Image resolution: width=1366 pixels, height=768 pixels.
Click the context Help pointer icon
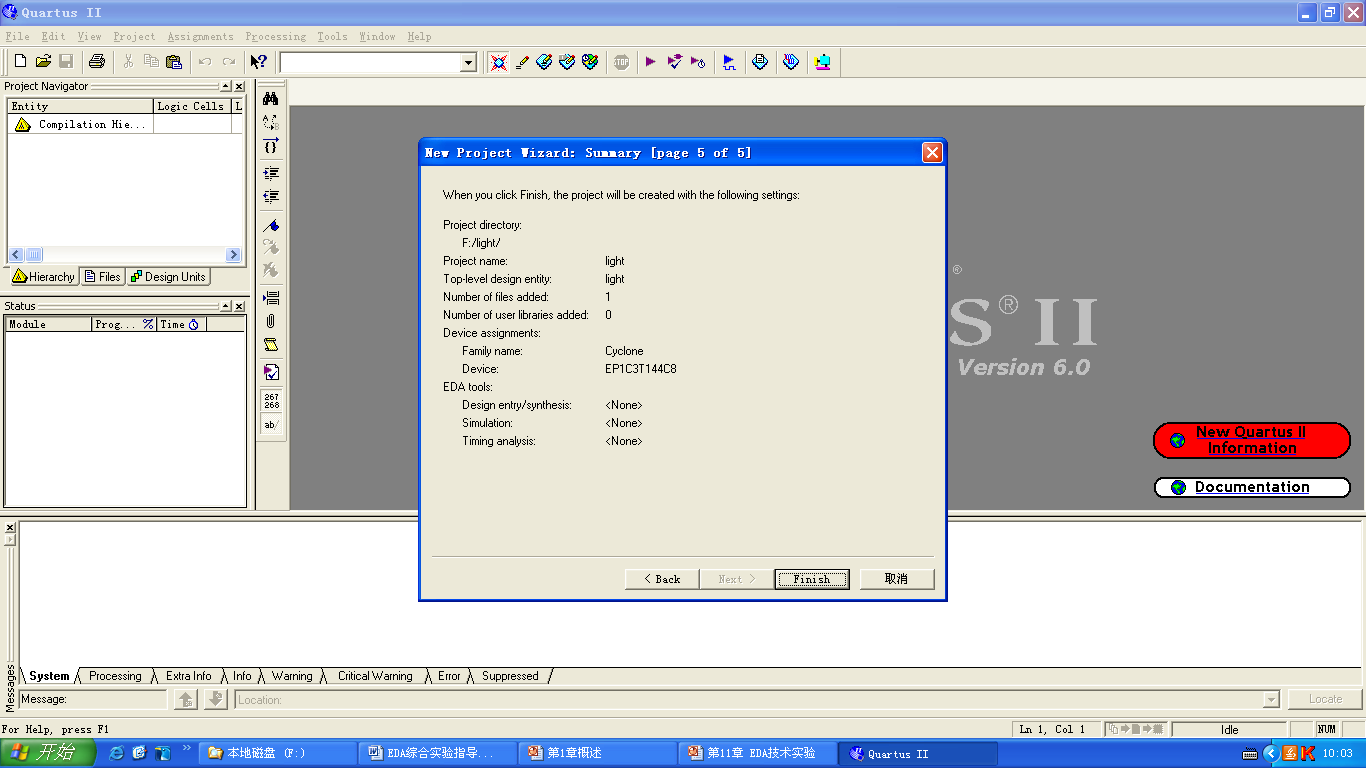259,62
